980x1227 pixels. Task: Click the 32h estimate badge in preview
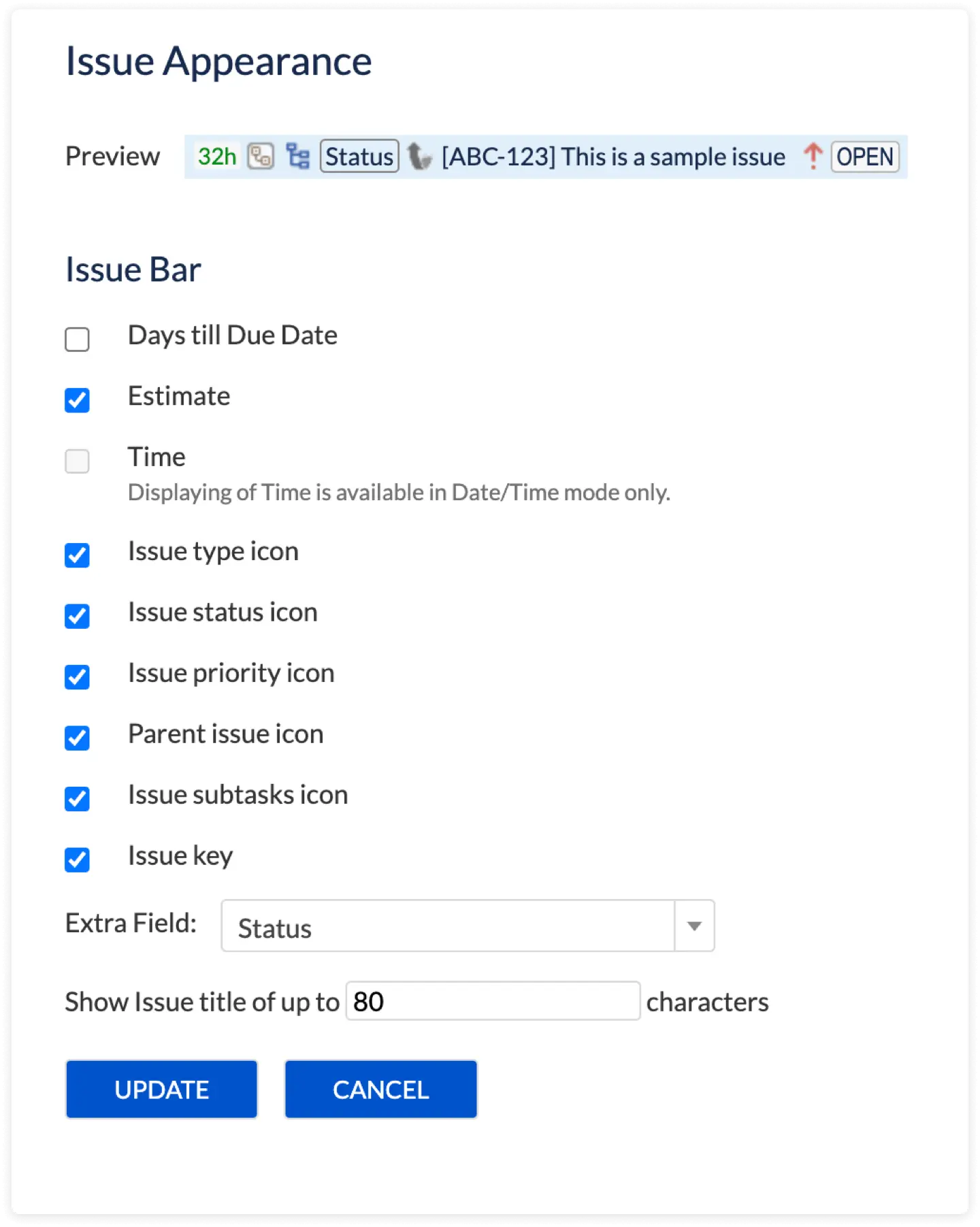(x=216, y=157)
